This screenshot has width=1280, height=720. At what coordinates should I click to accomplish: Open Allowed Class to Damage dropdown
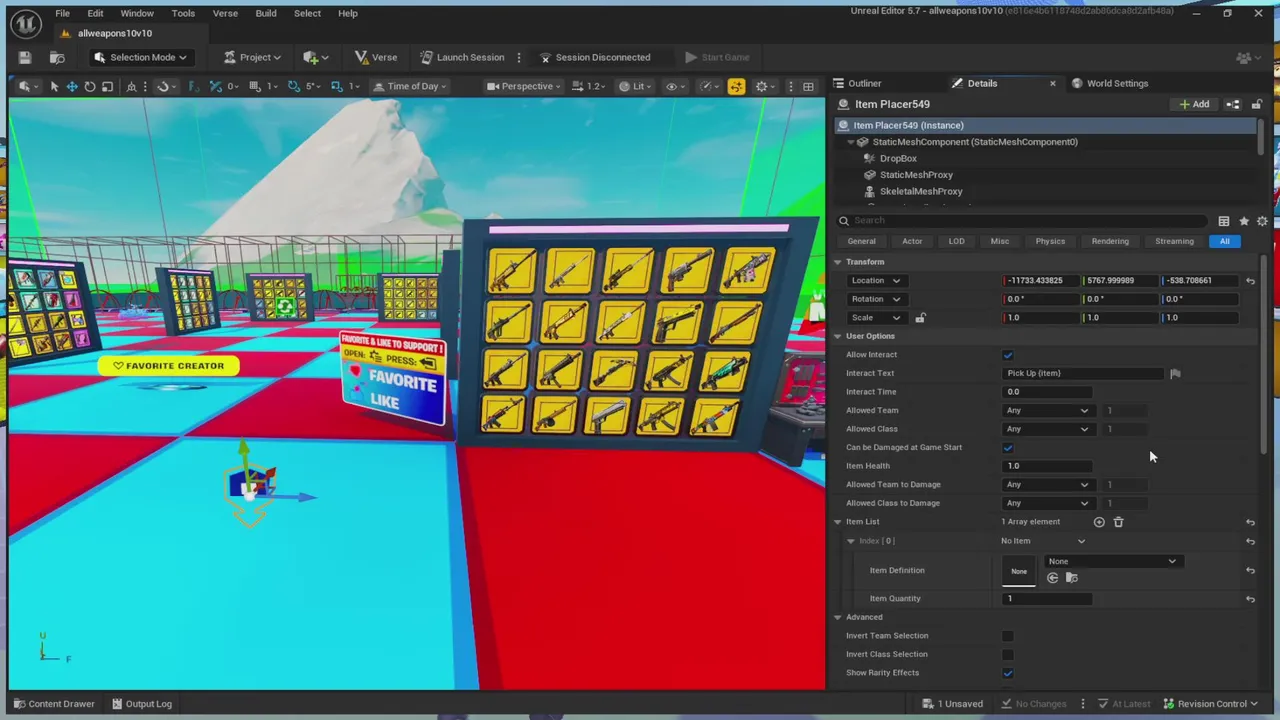(x=1047, y=503)
